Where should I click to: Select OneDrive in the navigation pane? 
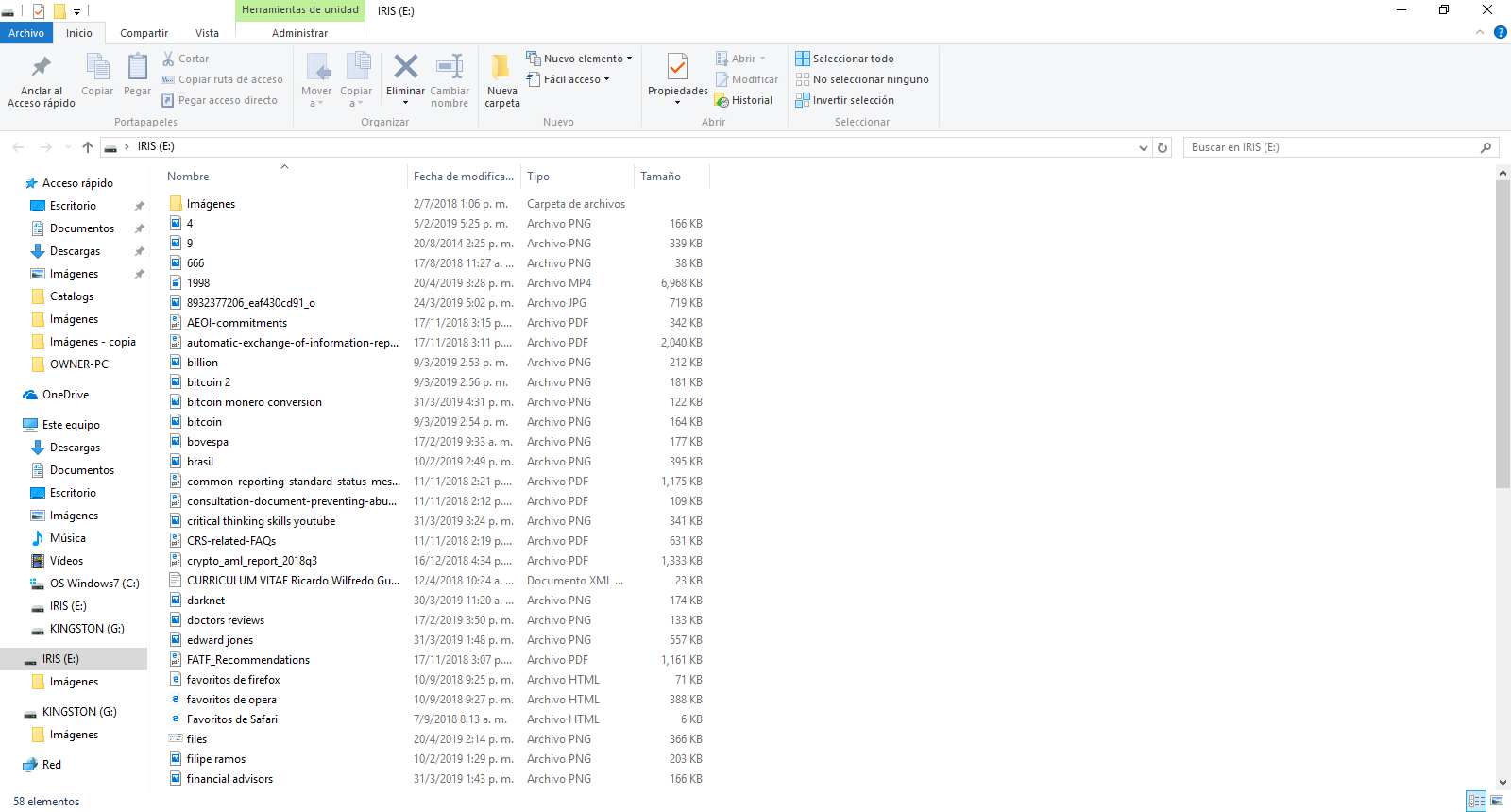coord(65,395)
